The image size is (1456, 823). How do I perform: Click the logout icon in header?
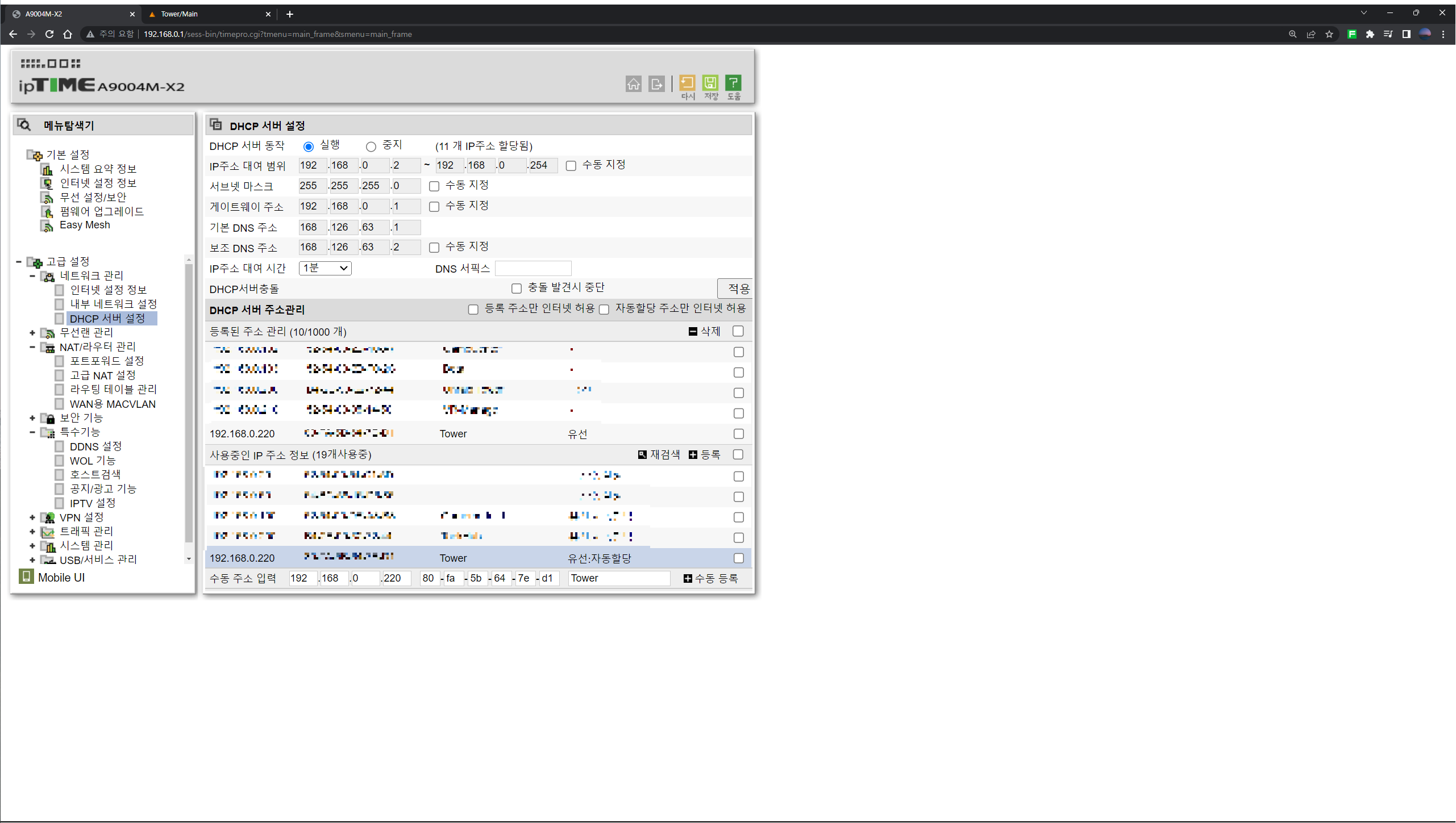pyautogui.click(x=656, y=84)
